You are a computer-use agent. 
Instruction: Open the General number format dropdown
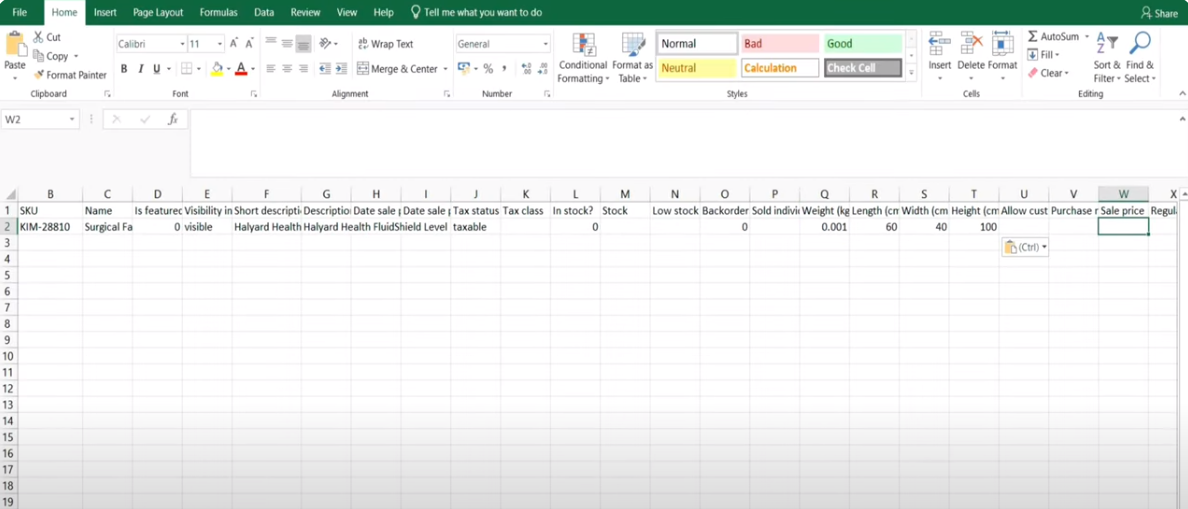coord(546,44)
